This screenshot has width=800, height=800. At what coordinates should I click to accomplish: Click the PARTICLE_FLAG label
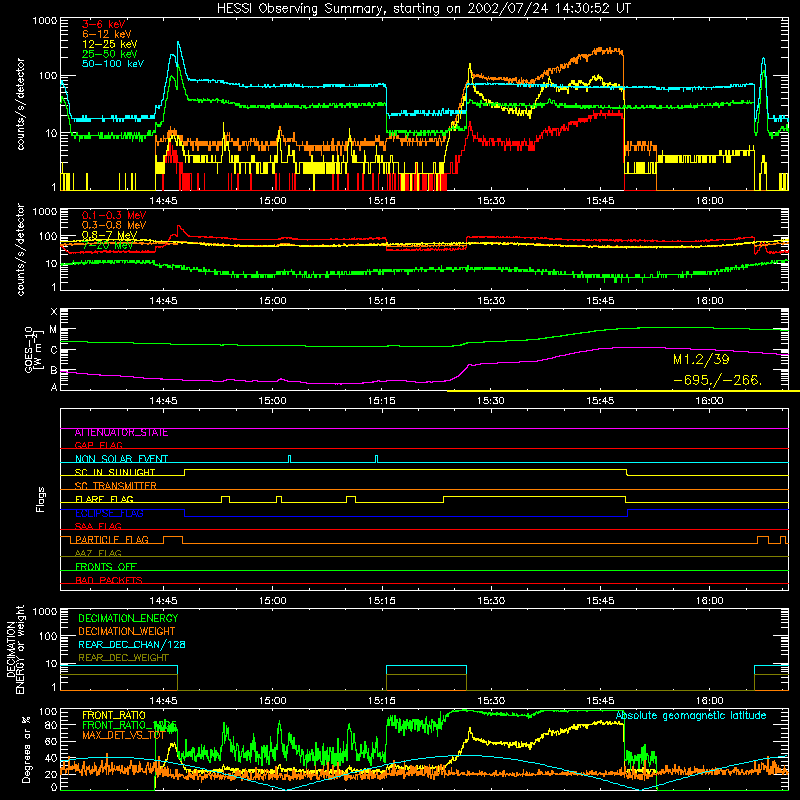pos(112,540)
